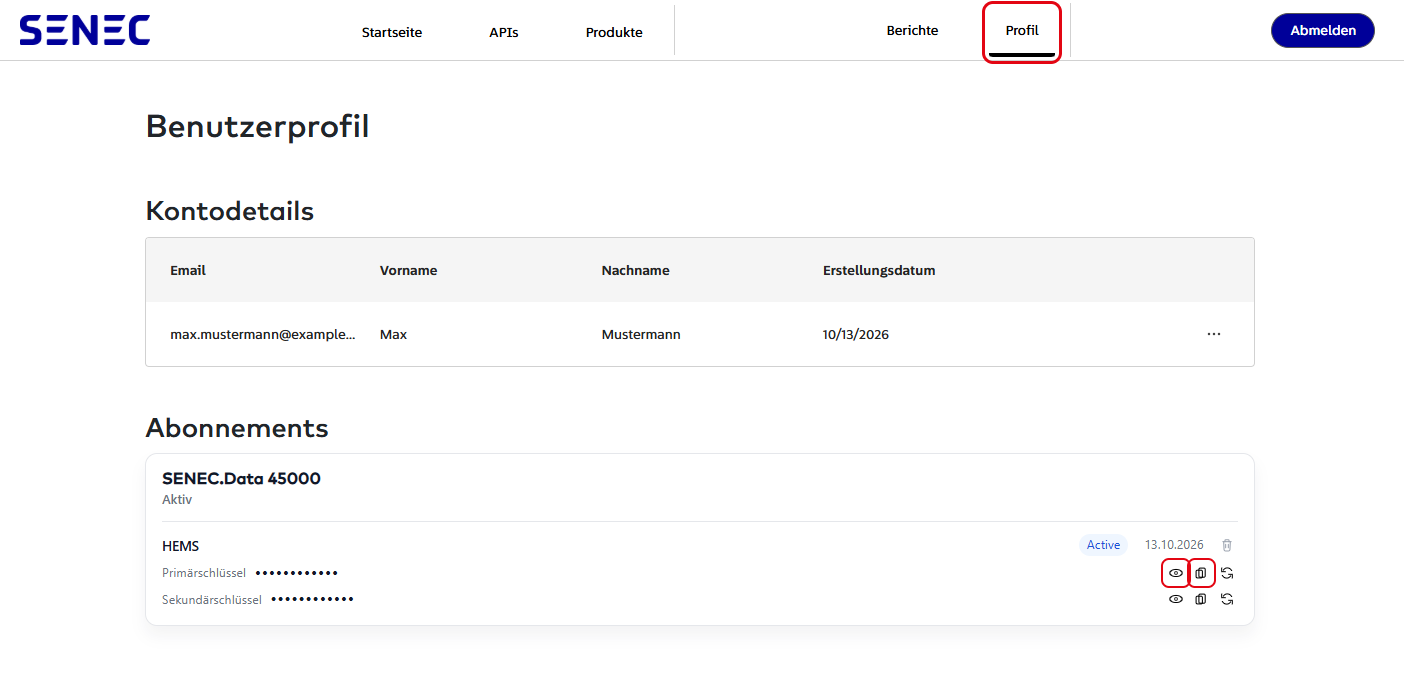Click the Email column header
This screenshot has width=1404, height=686.
pos(188,270)
